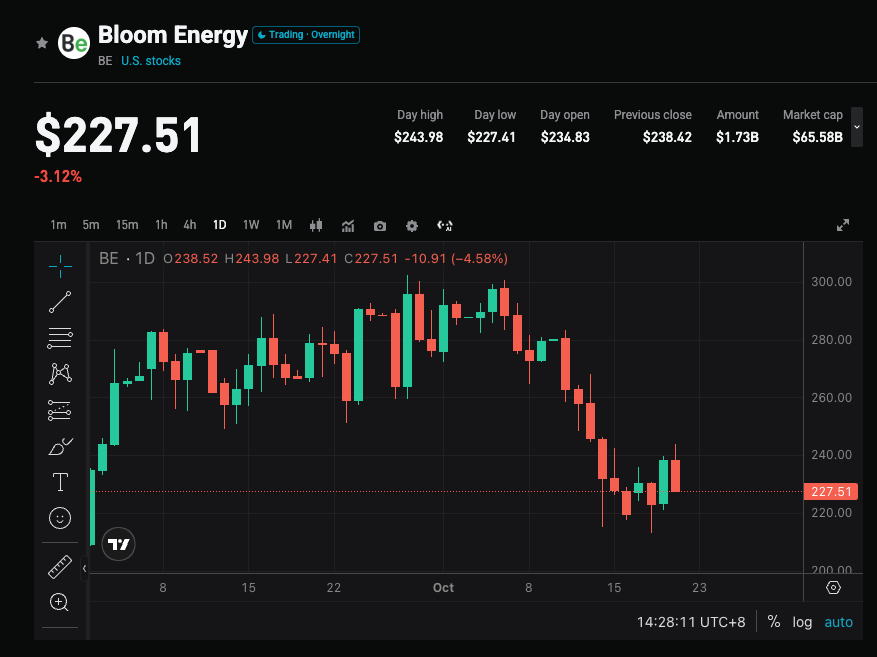Click the BE 1D chart legend title
This screenshot has height=657, width=877.
[126, 258]
